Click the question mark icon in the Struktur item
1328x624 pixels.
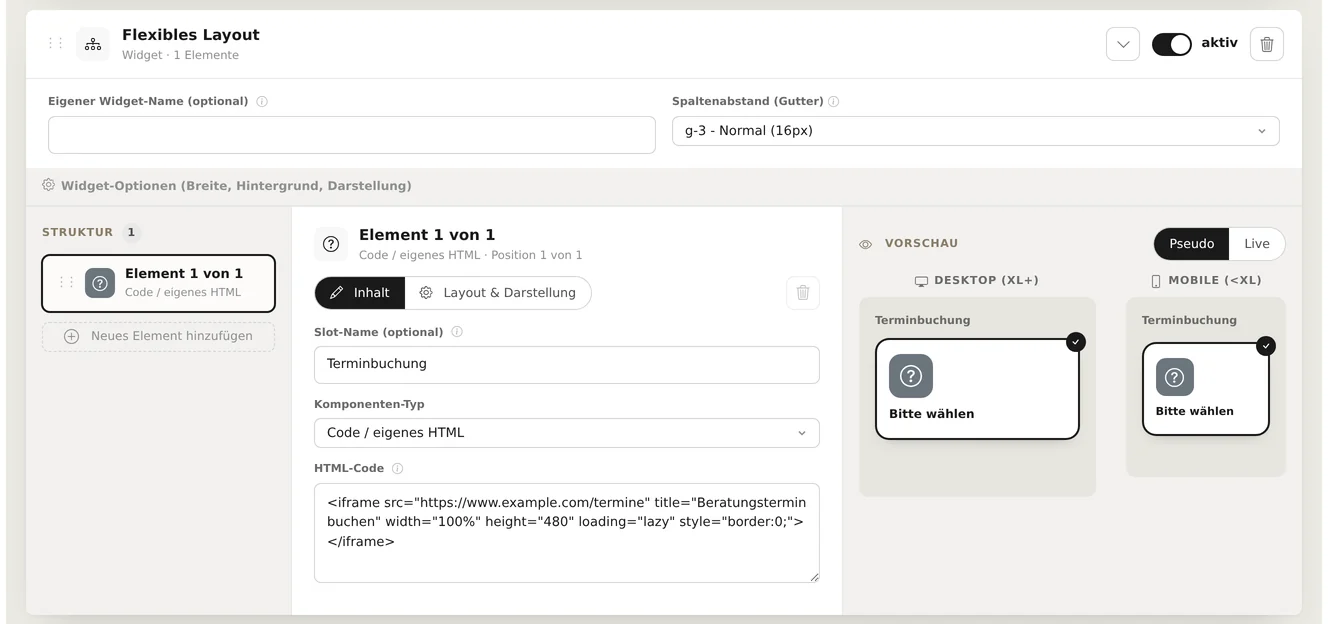click(x=100, y=283)
